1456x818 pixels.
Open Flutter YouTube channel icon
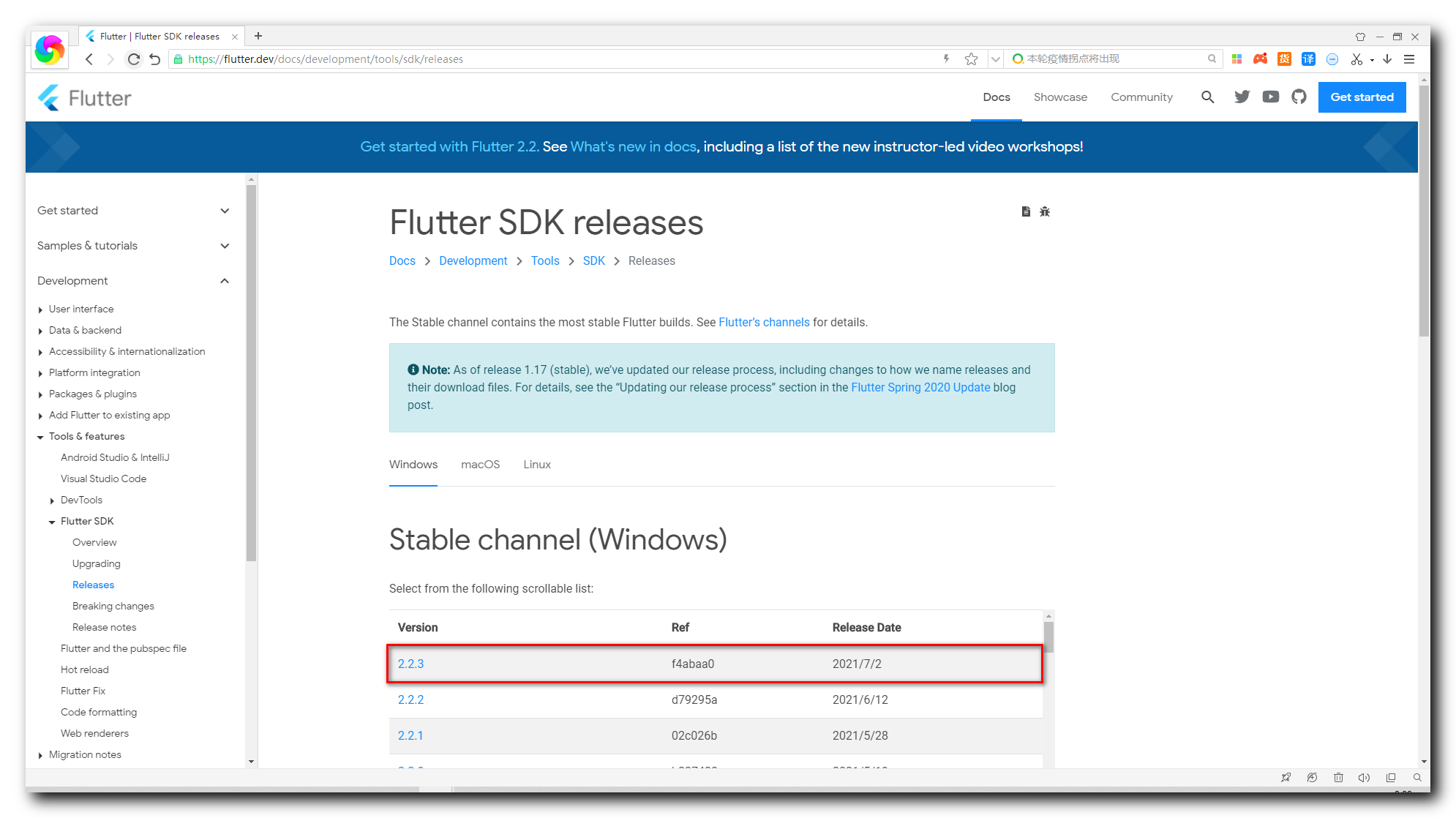point(1271,97)
